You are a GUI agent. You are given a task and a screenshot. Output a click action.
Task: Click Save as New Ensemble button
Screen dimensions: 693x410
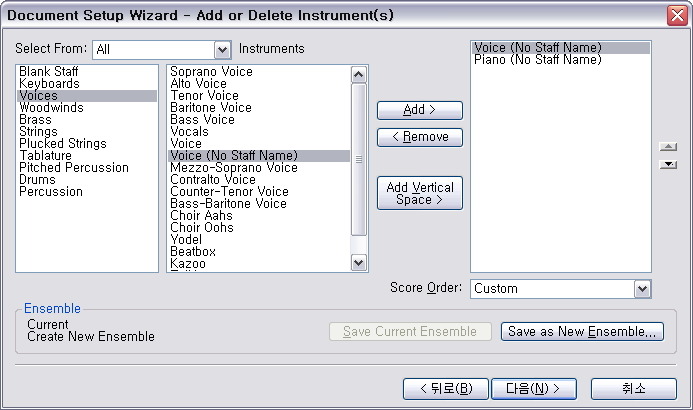(x=582, y=332)
